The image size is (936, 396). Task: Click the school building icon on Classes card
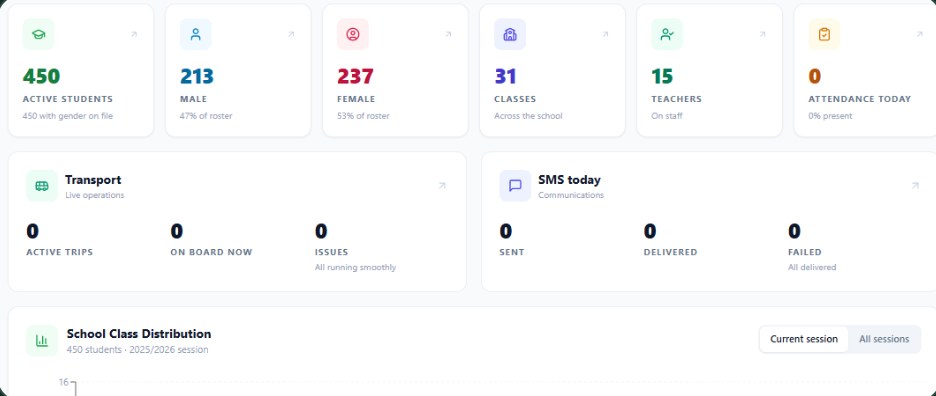[x=510, y=35]
